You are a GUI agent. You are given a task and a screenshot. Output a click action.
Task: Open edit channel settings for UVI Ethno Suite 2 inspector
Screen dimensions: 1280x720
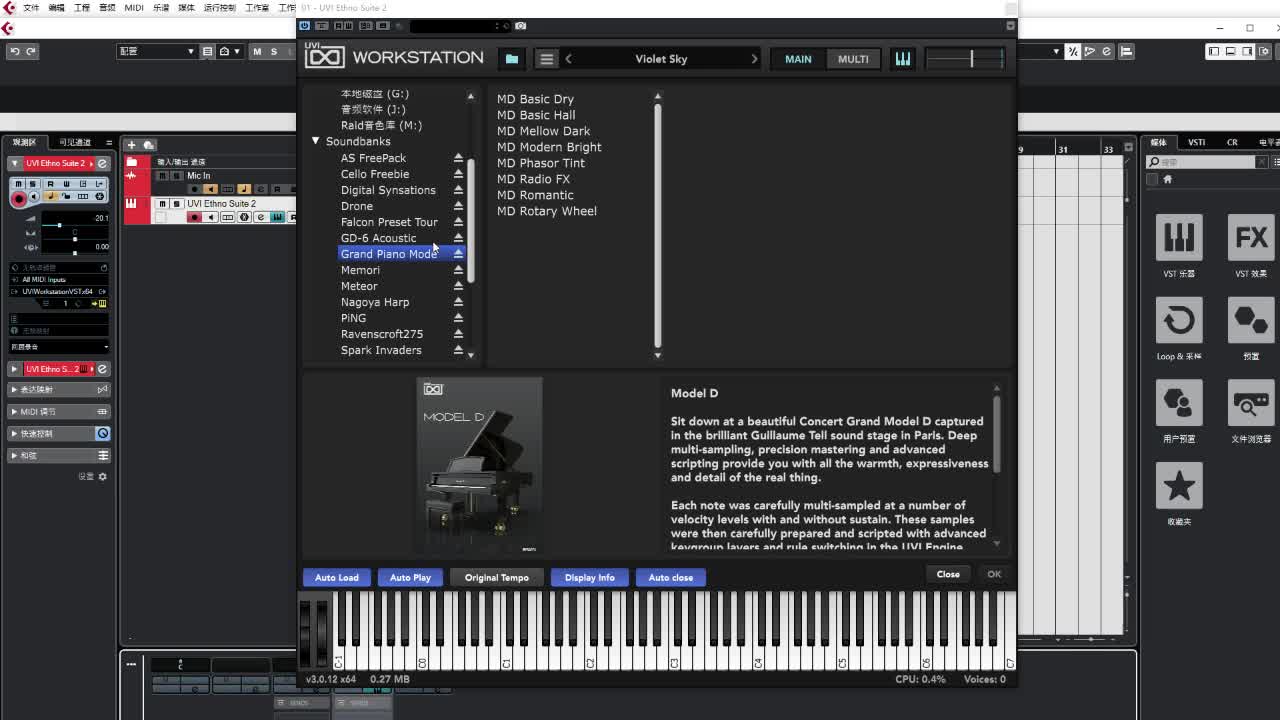pos(102,163)
